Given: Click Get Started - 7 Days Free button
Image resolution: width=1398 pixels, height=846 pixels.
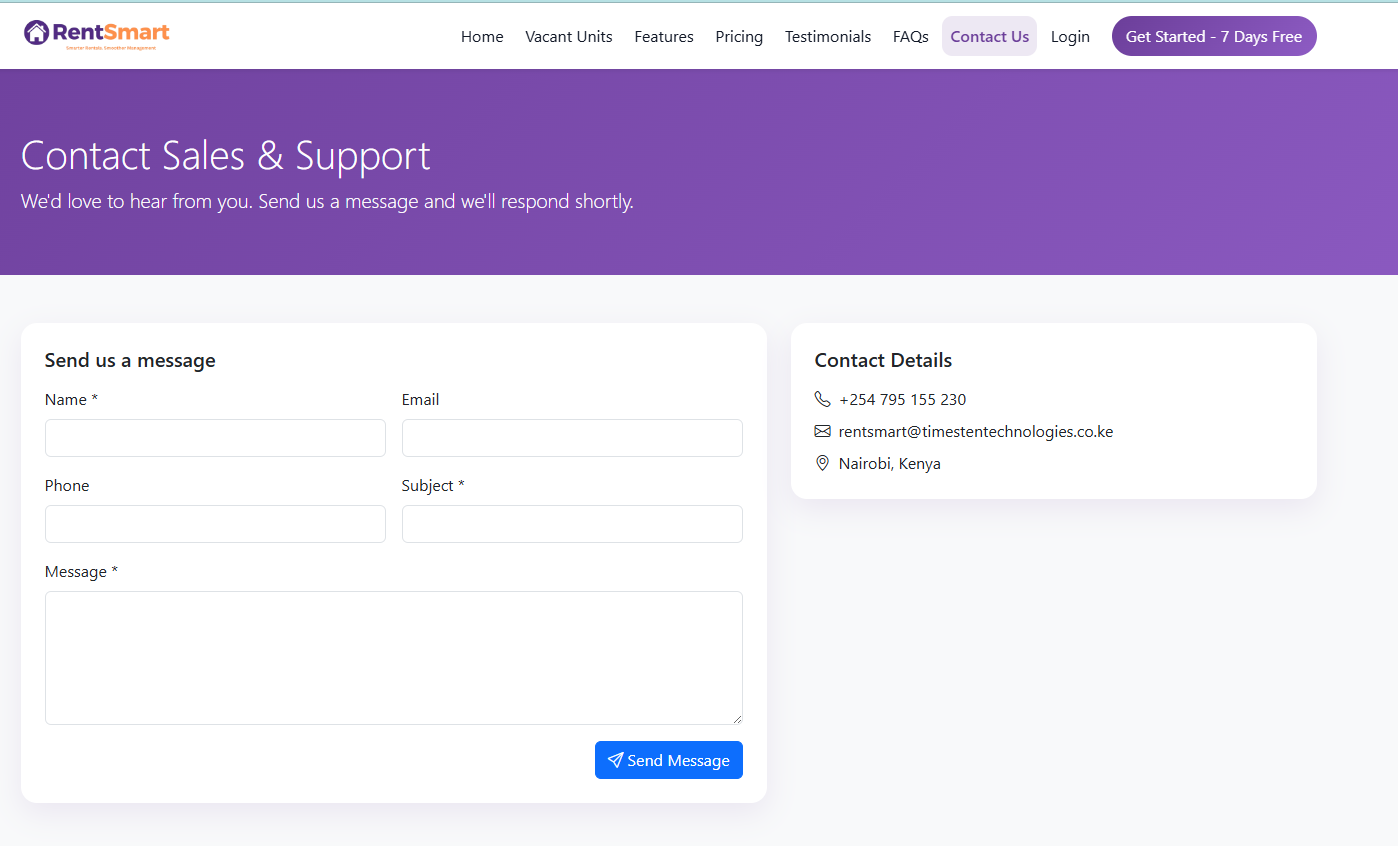Looking at the screenshot, I should coord(1214,36).
